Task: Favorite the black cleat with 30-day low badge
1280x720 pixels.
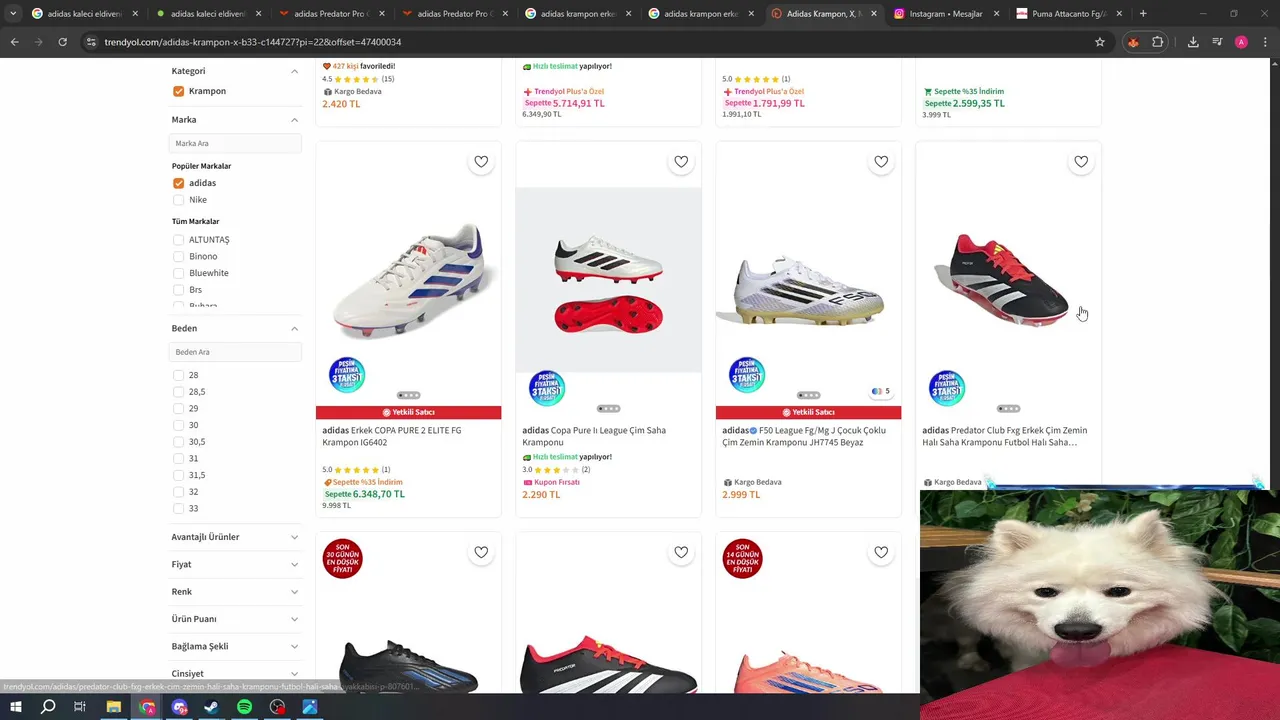Action: coord(481,552)
